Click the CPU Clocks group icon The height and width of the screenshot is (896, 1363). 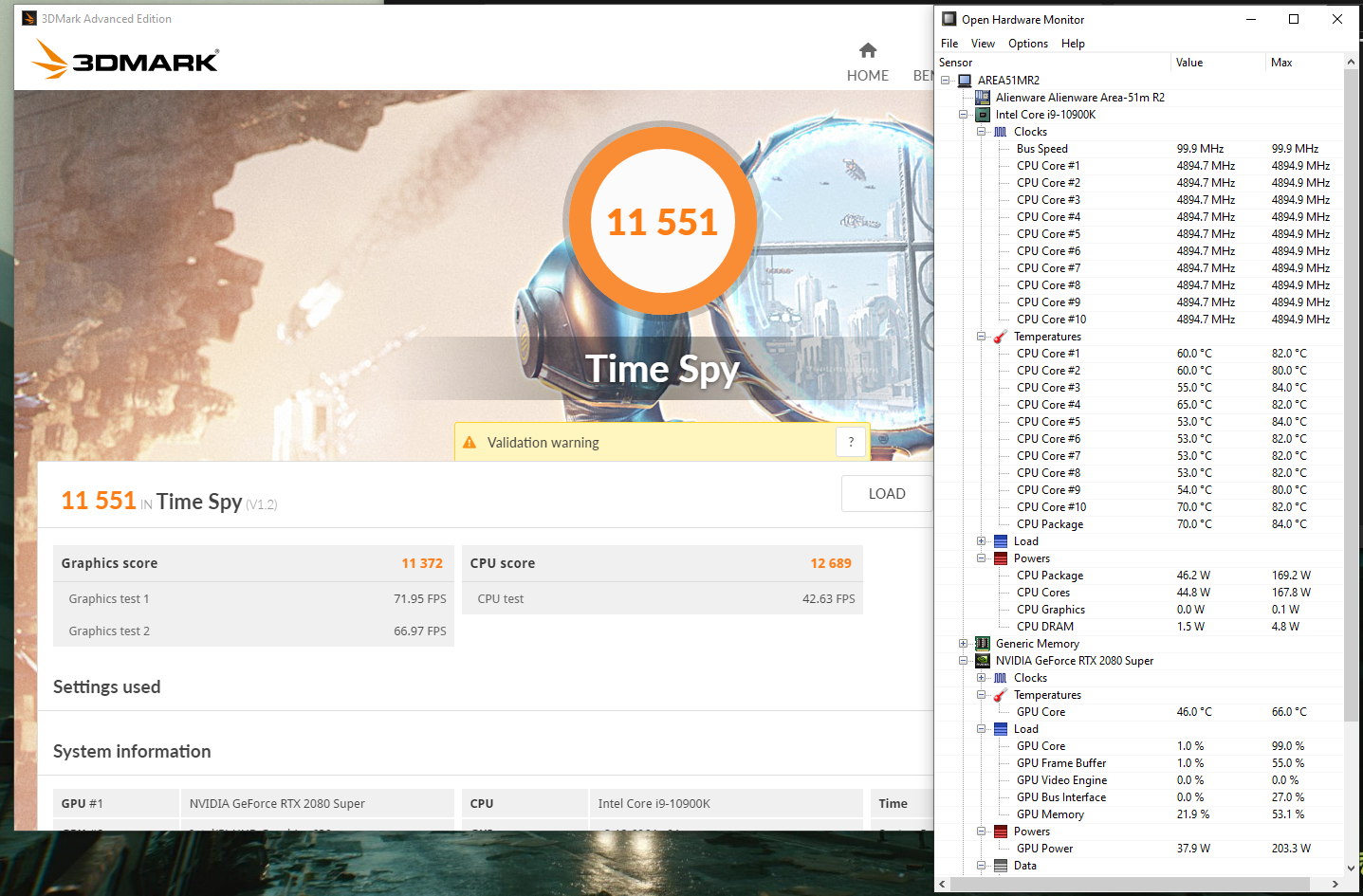(x=1001, y=132)
